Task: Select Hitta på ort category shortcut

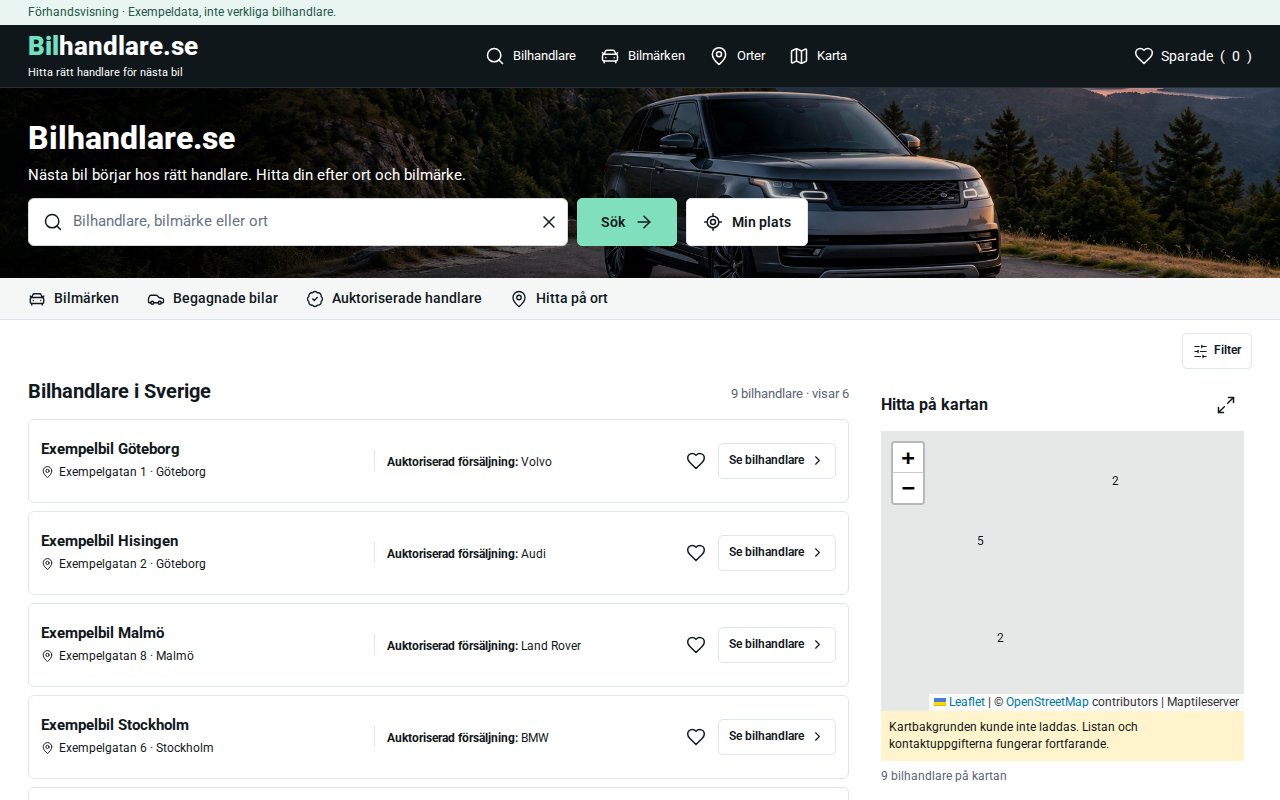Action: click(x=559, y=298)
